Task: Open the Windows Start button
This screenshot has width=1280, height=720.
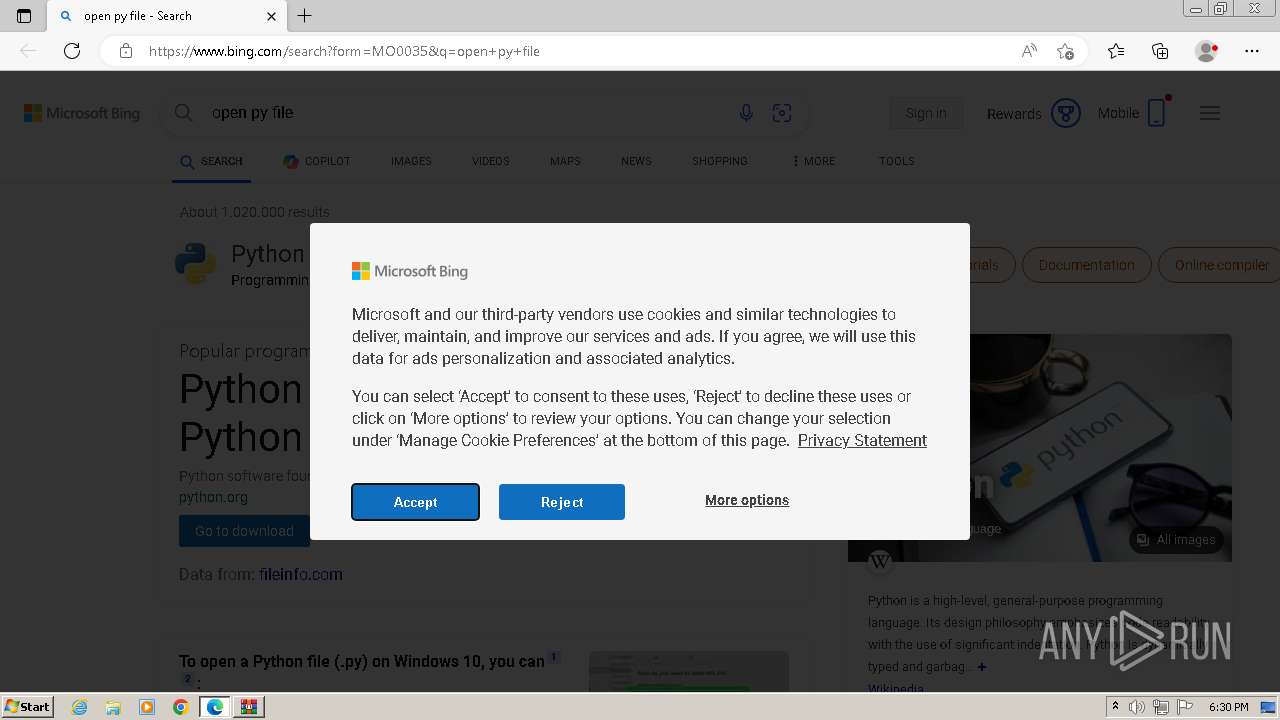Action: (x=28, y=706)
